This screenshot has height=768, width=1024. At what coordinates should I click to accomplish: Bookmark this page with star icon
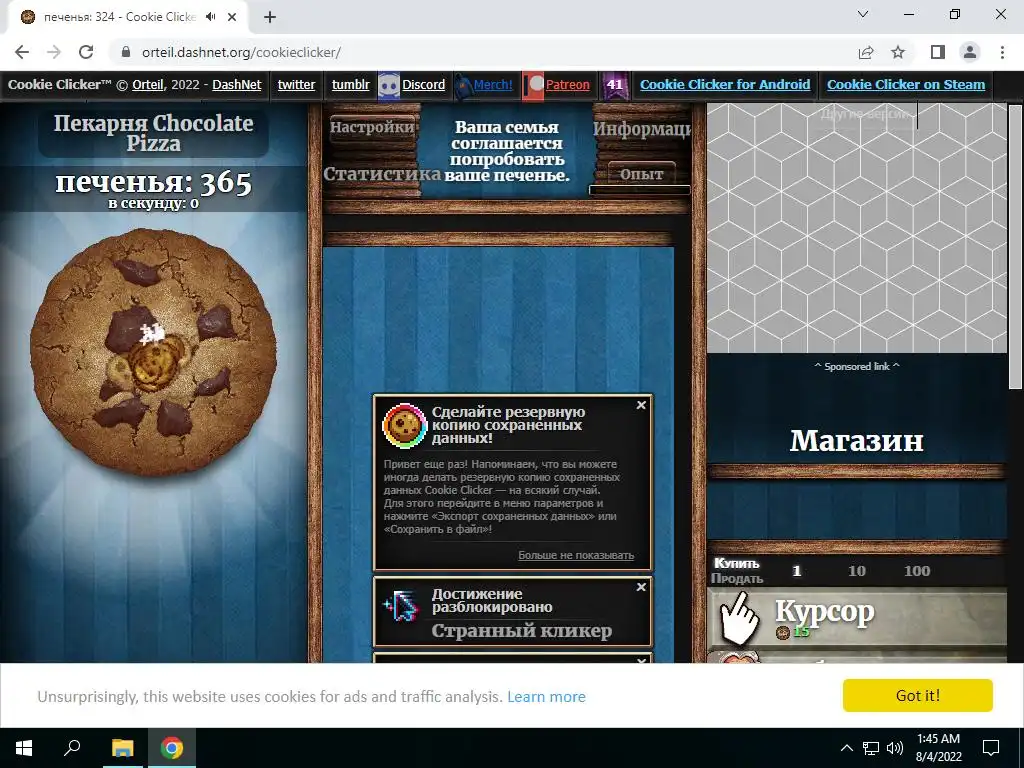899,52
